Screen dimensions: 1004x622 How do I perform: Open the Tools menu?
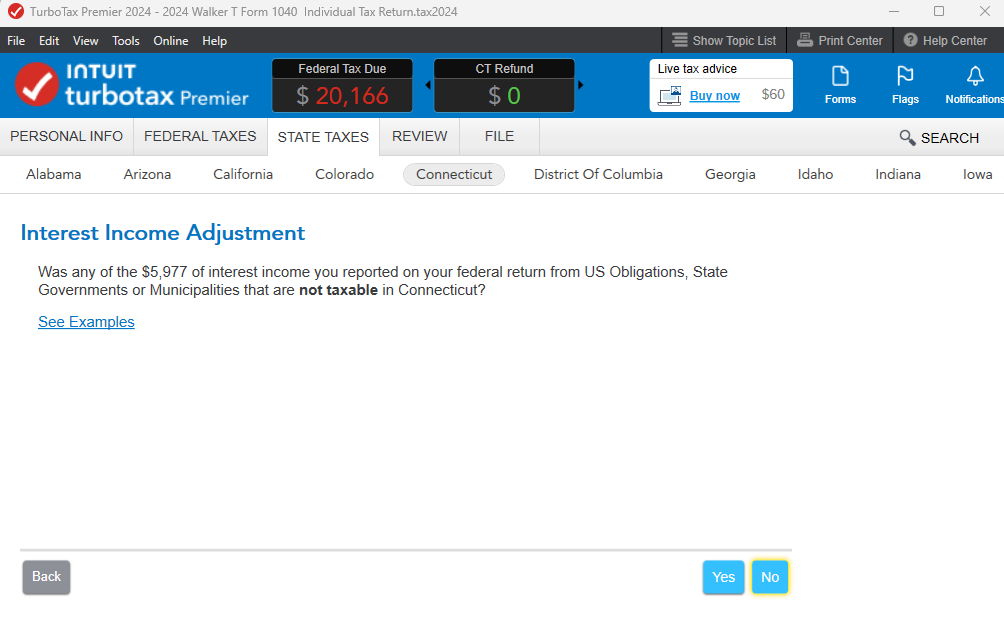126,41
